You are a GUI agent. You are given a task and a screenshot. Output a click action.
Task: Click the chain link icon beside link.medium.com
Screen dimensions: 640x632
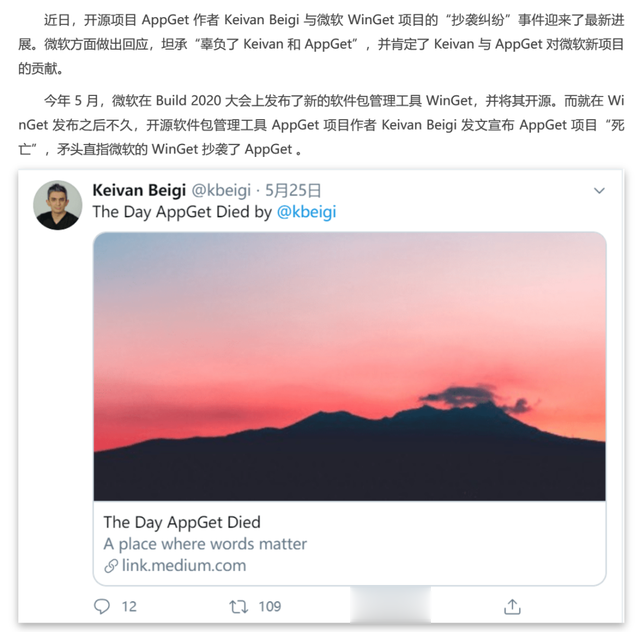pyautogui.click(x=111, y=566)
